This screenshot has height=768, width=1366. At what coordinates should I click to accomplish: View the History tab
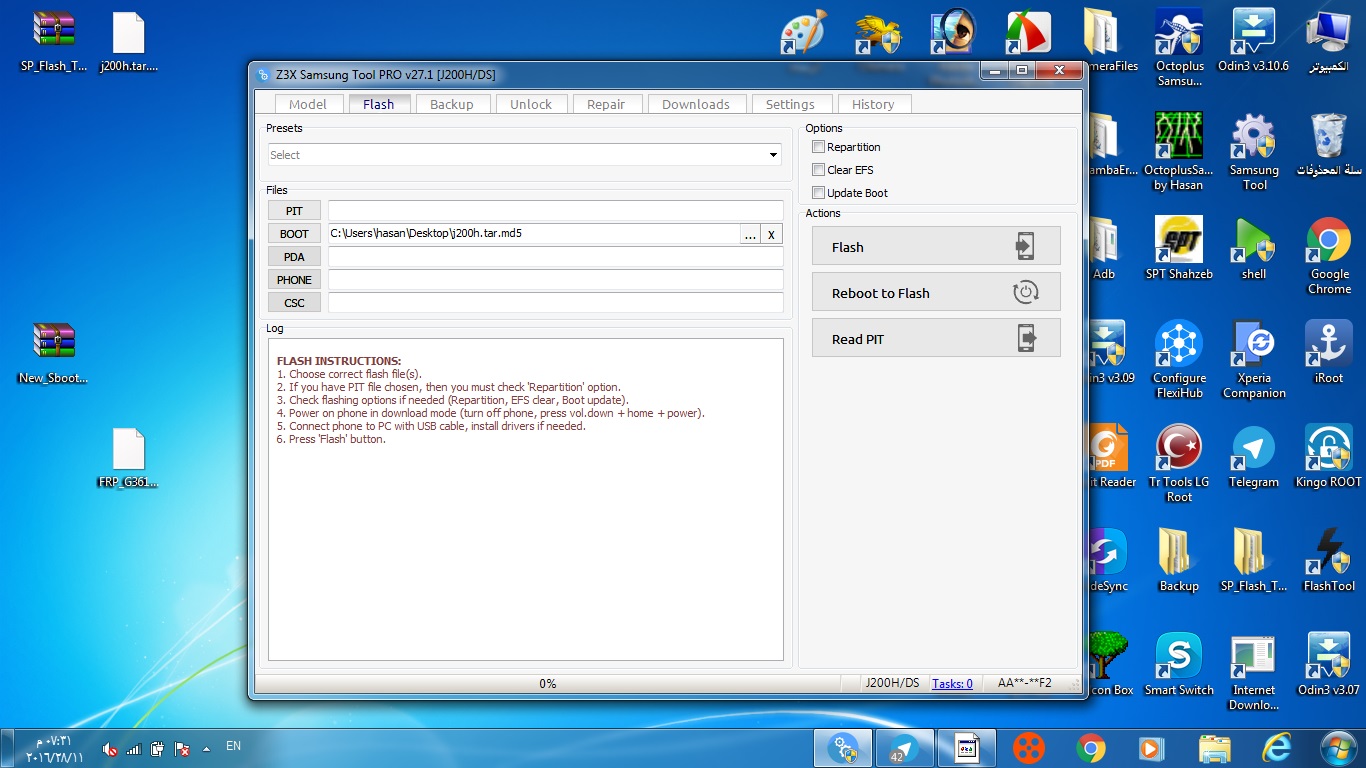coord(873,104)
